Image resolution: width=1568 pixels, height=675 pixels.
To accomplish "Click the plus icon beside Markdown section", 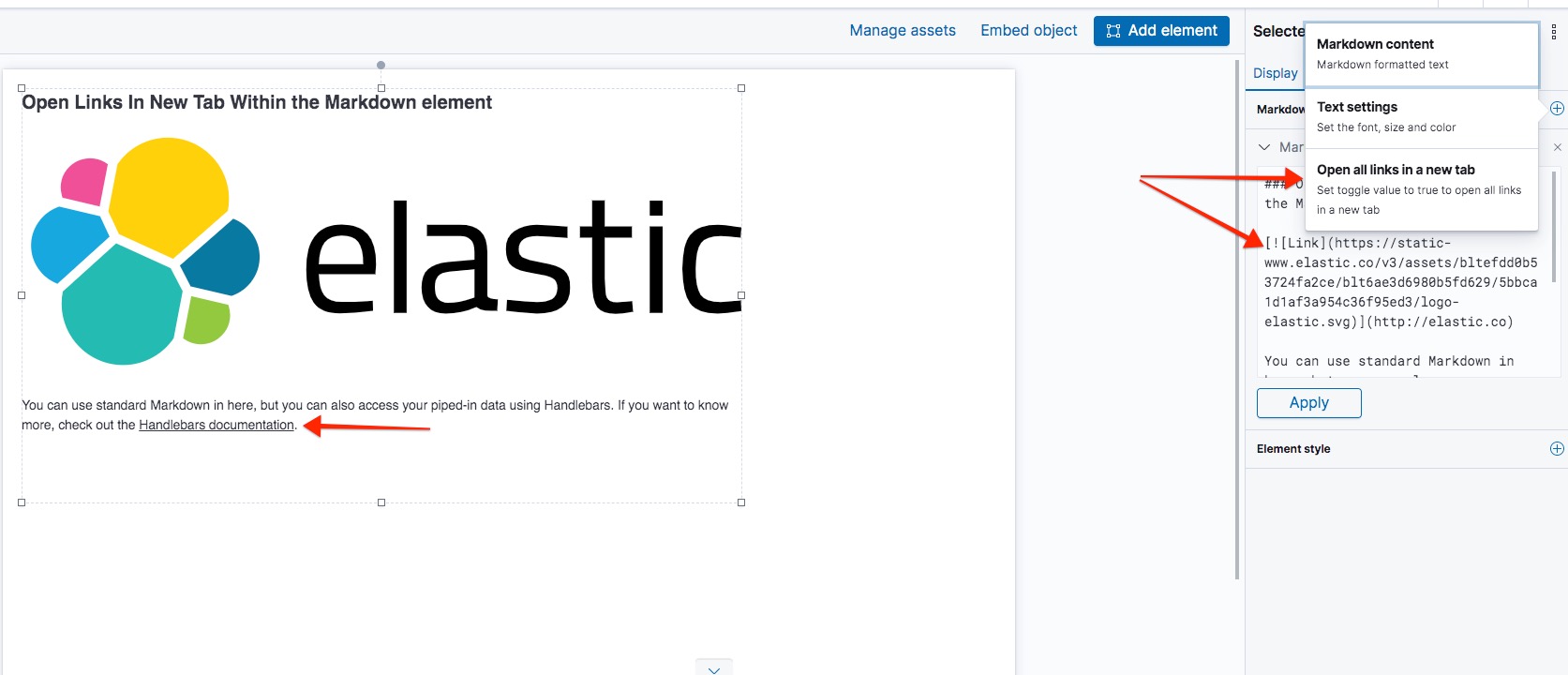I will click(x=1557, y=109).
